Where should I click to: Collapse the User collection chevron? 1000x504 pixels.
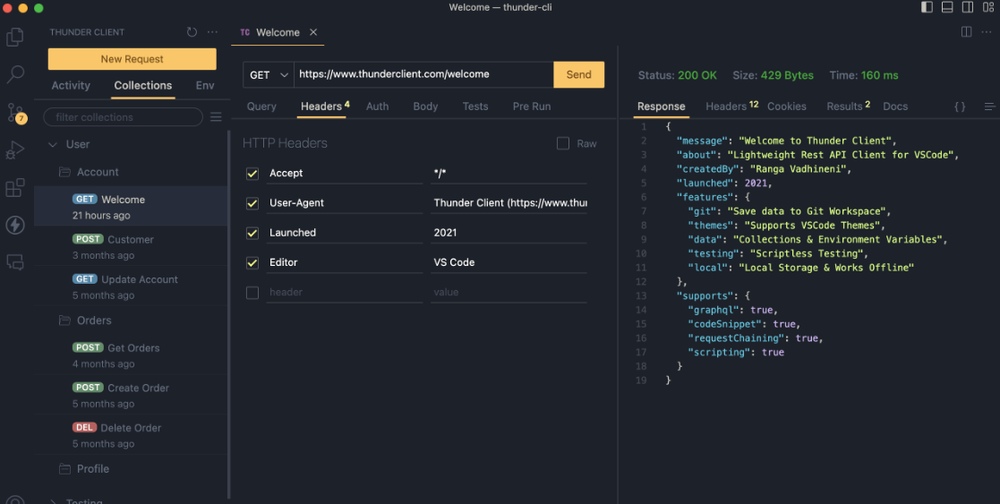click(x=53, y=145)
